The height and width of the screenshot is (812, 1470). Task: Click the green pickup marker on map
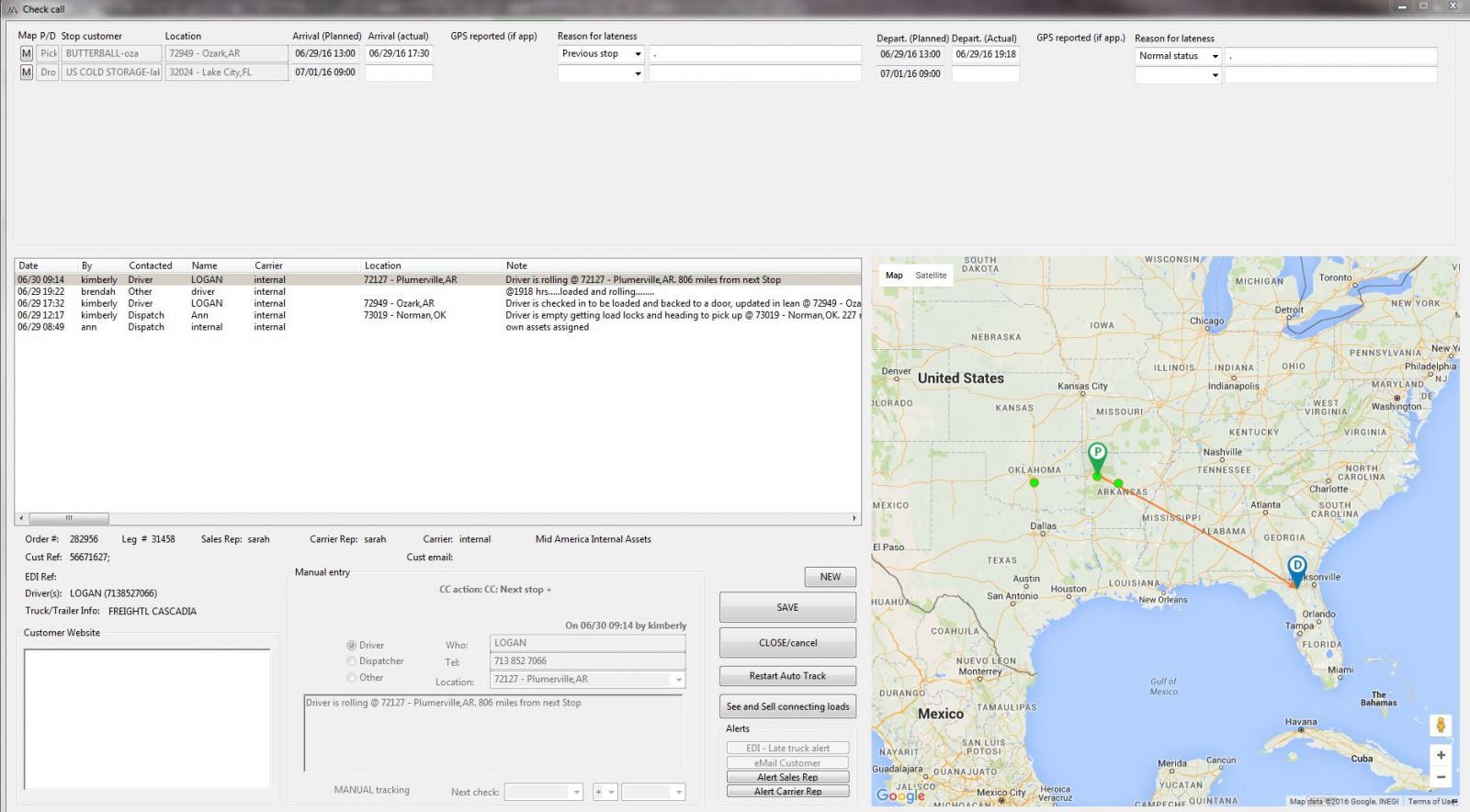pos(1097,455)
